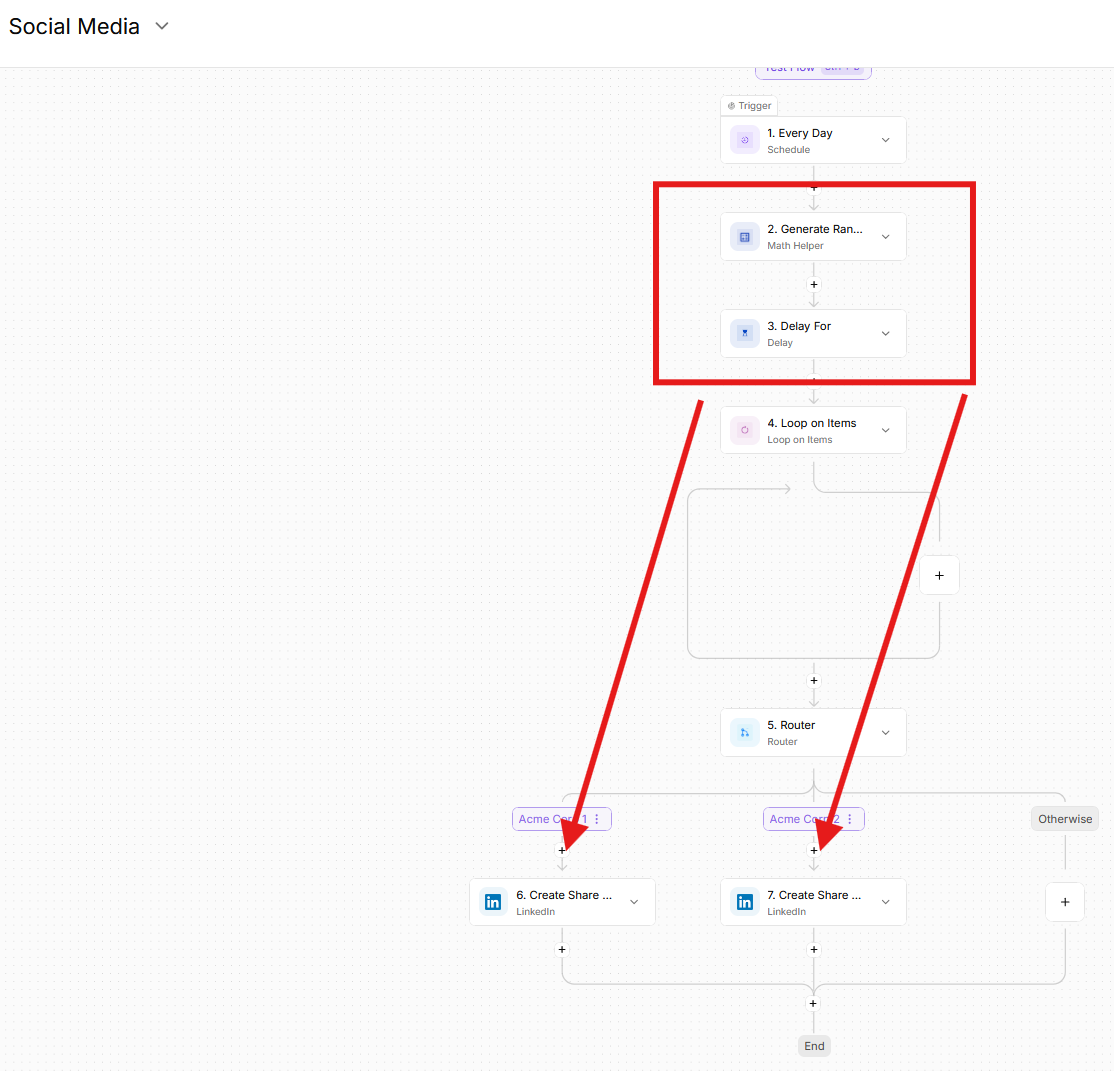Select the Math Helper step icon
This screenshot has width=1114, height=1071.
click(744, 237)
